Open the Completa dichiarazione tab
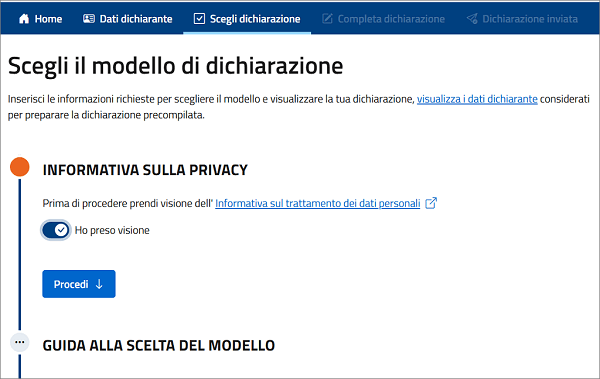 point(383,19)
